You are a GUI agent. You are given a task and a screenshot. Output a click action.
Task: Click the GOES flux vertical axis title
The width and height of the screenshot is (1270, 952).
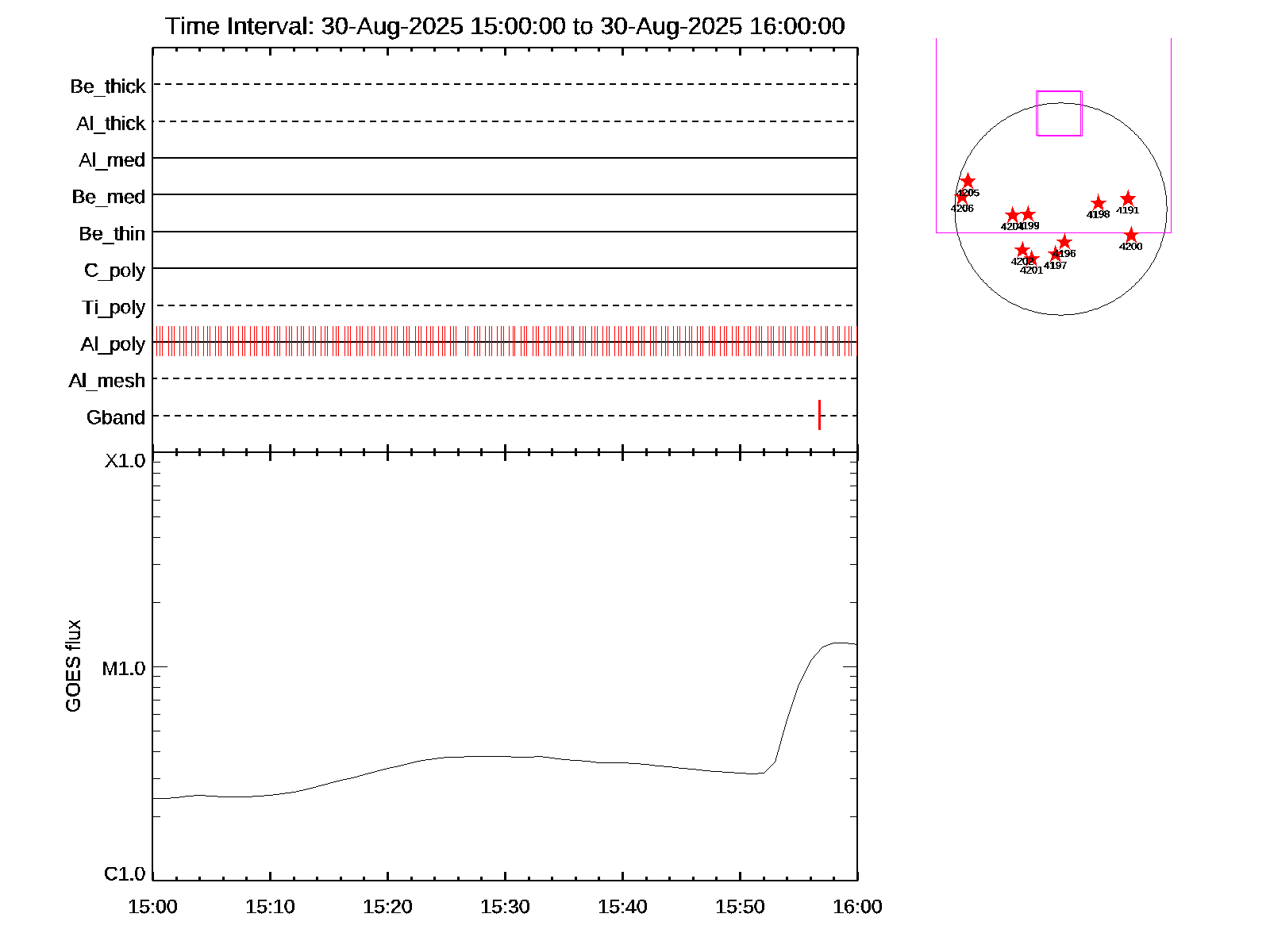tap(73, 666)
